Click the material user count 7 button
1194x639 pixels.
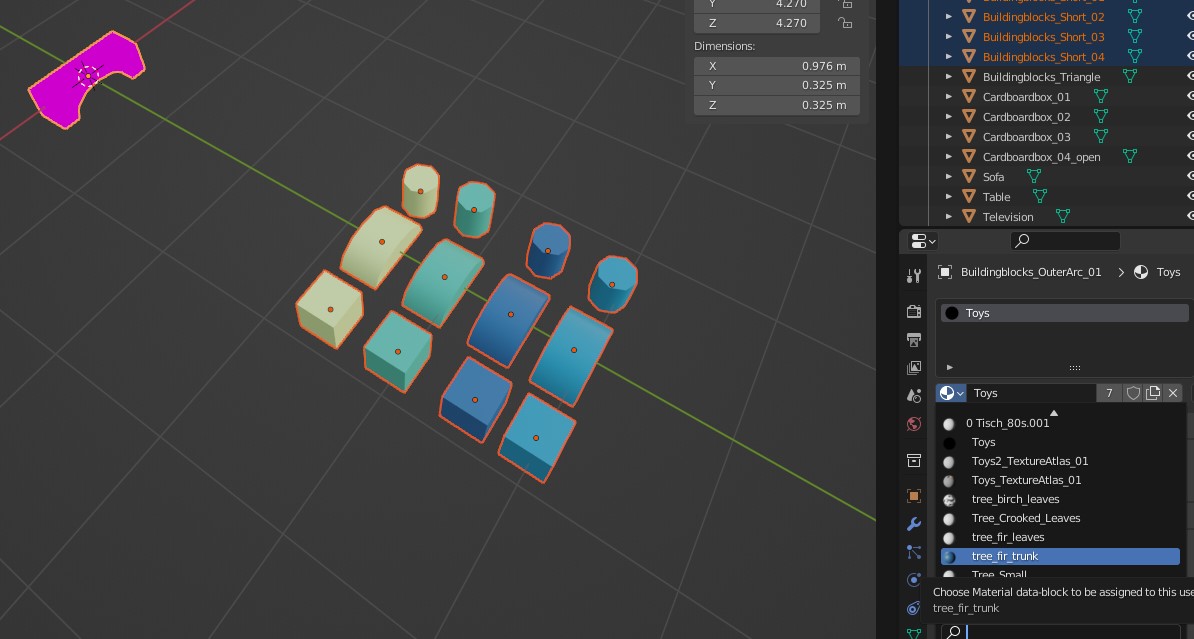[1109, 393]
